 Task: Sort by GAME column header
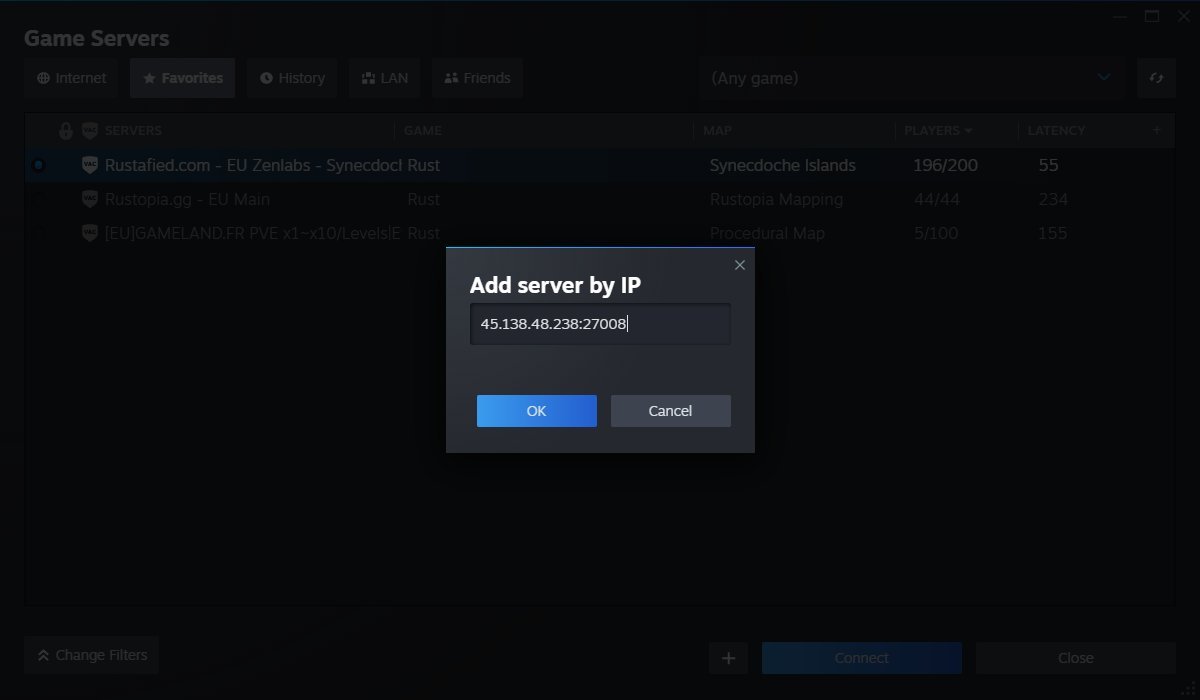422,131
